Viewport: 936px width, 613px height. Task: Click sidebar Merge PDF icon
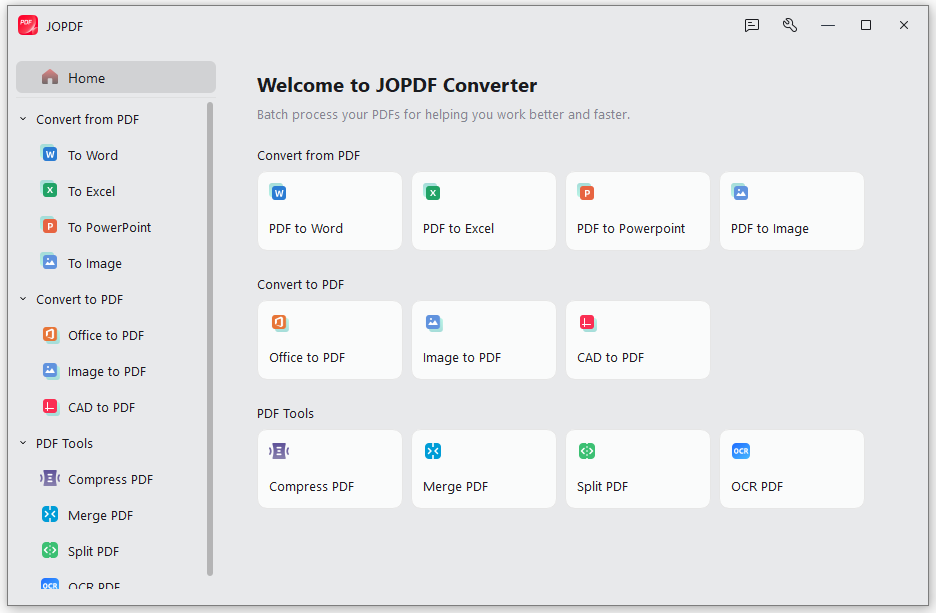pyautogui.click(x=50, y=514)
